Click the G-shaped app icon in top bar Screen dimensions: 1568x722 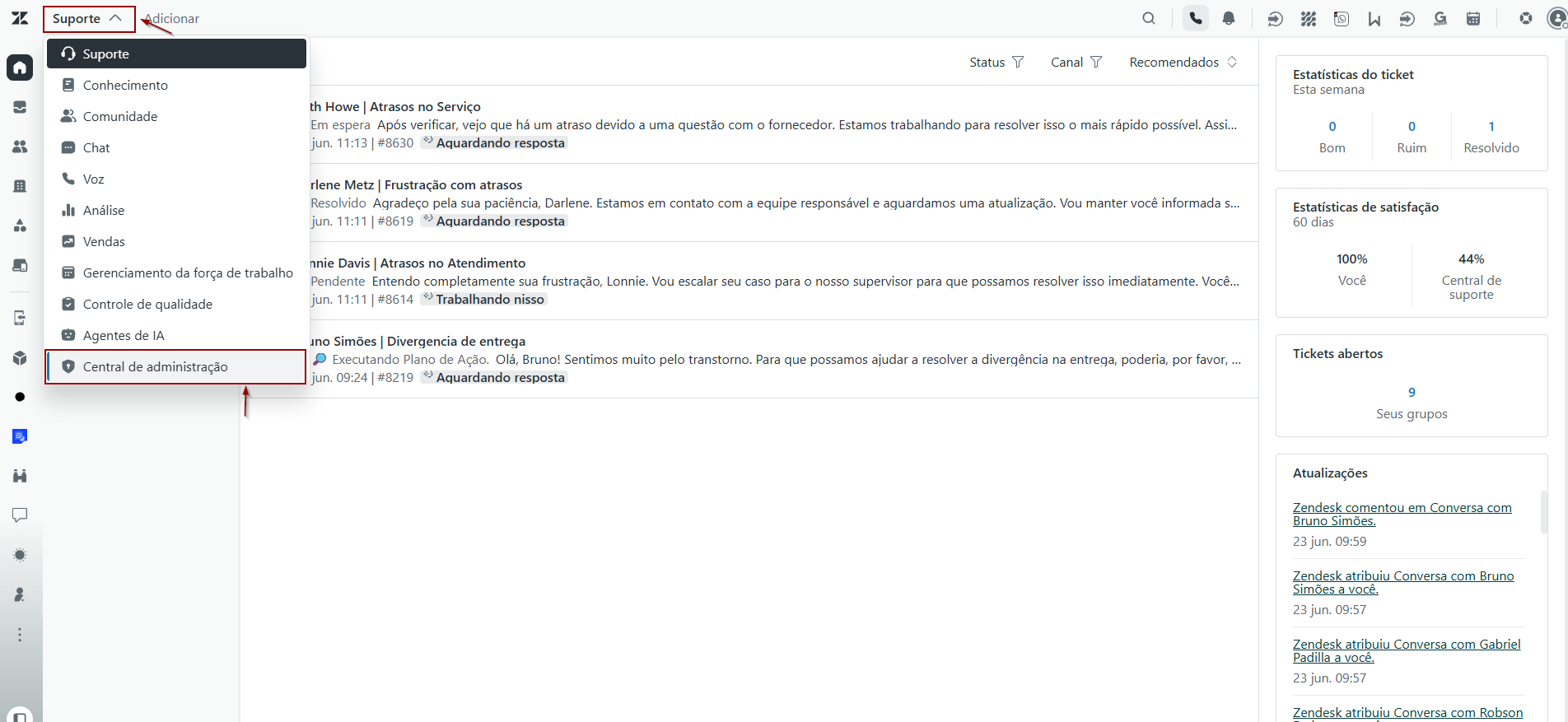[1440, 18]
